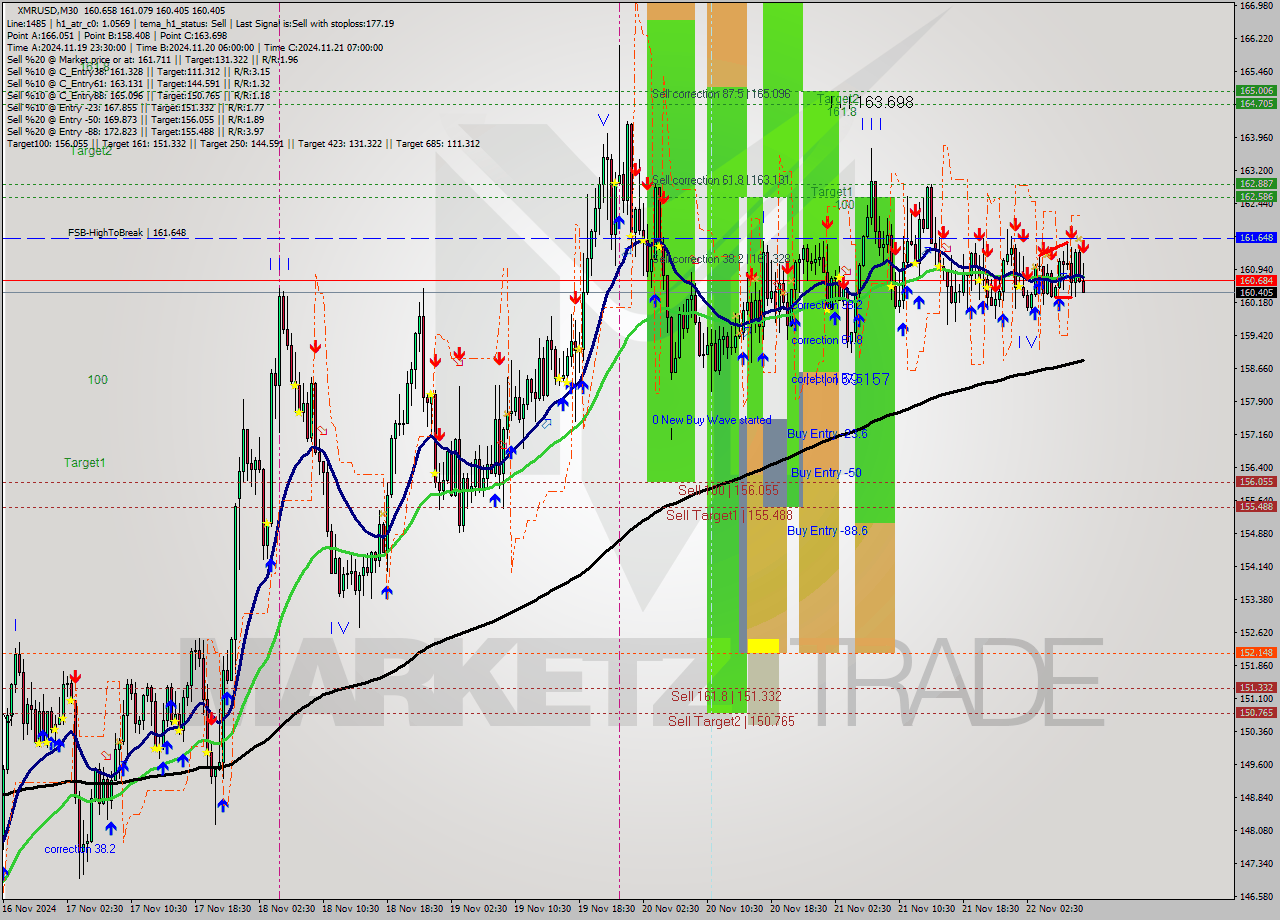Select the FSB-HighToBreak | 161.648 line label

point(127,233)
